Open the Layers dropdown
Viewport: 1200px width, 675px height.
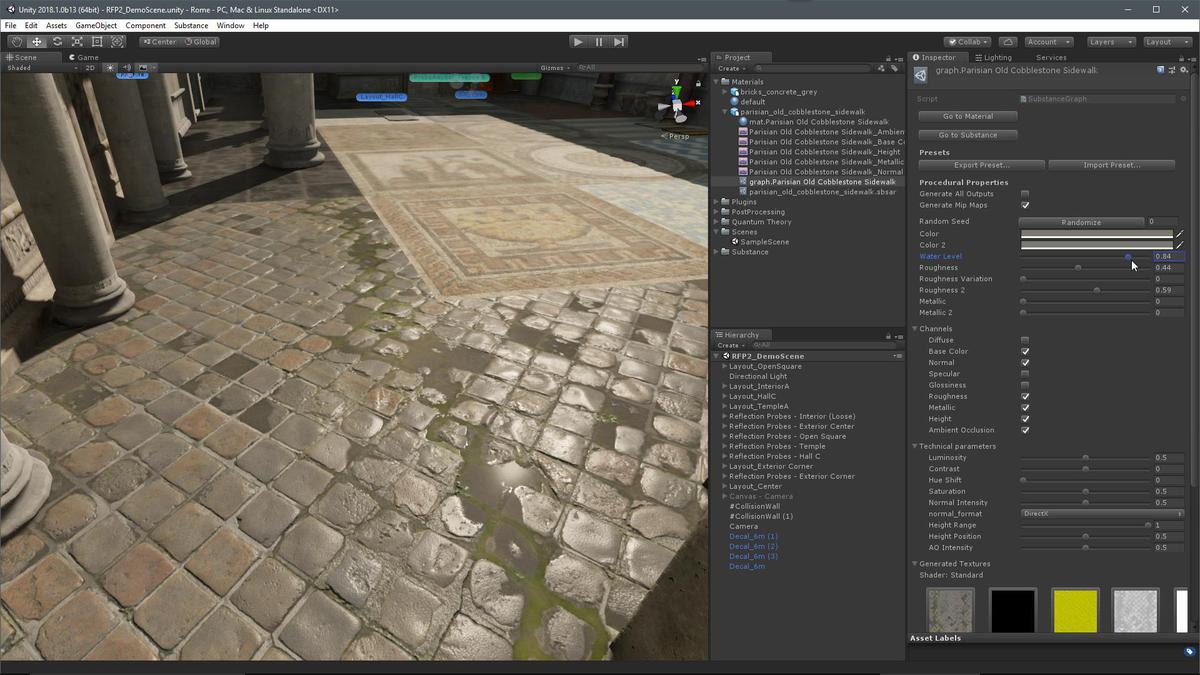tap(1111, 42)
